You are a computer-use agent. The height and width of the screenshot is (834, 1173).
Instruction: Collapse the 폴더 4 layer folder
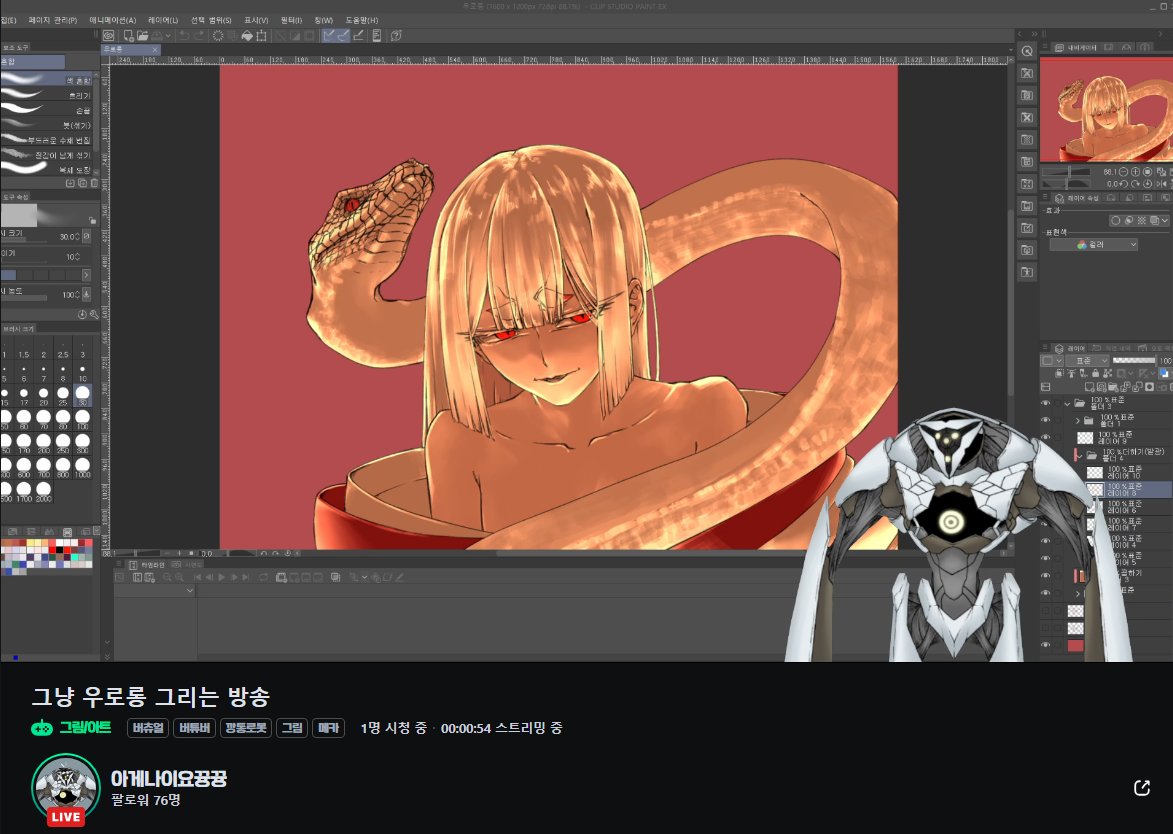(x=1080, y=455)
